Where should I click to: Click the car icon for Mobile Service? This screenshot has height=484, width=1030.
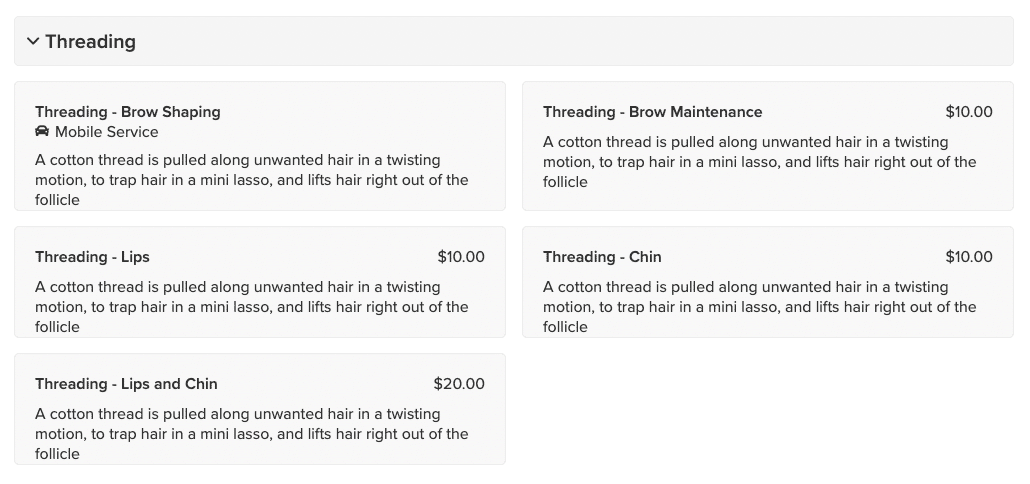pyautogui.click(x=42, y=131)
